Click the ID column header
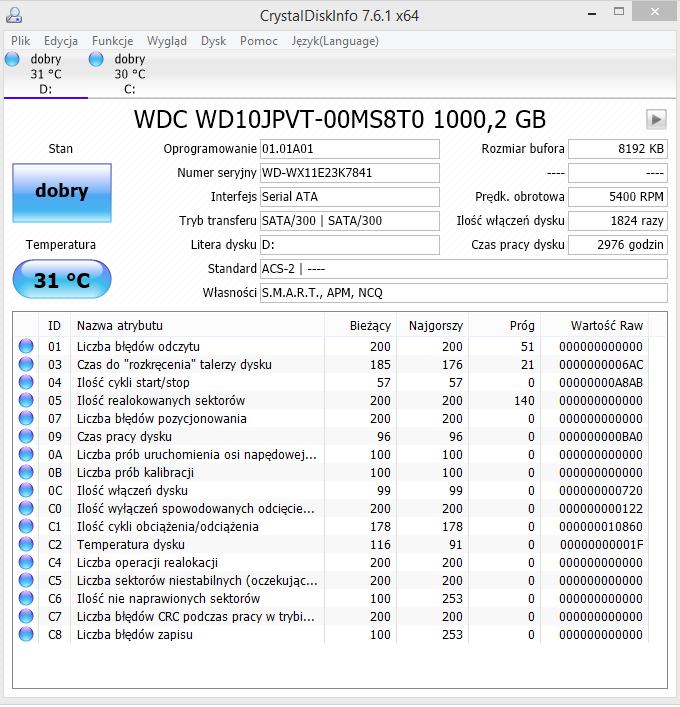Viewport: 680px width, 707px height. point(54,326)
